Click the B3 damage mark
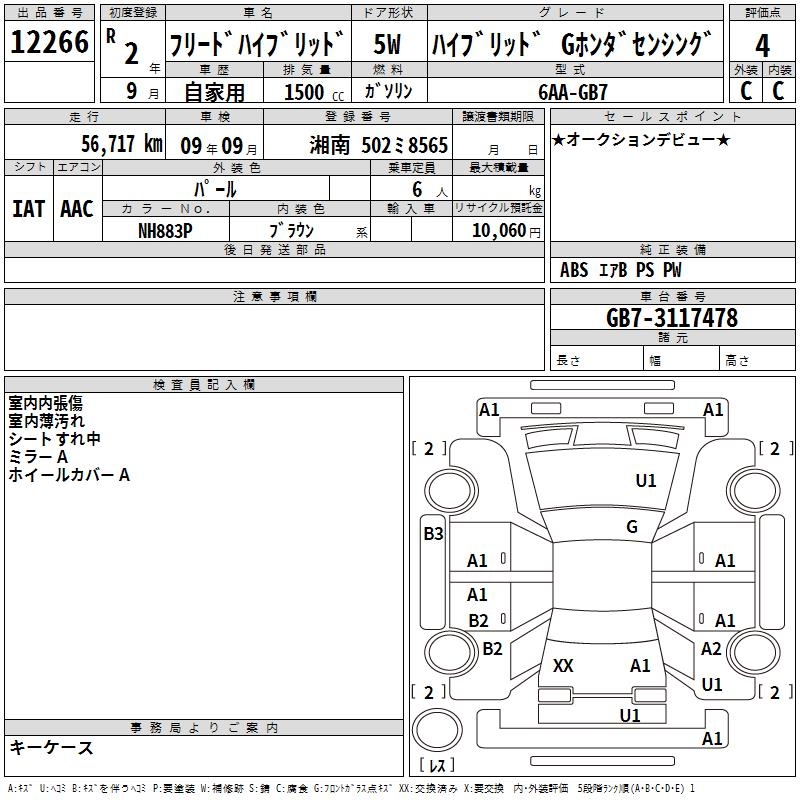Viewport: 800px width, 800px height. click(433, 534)
